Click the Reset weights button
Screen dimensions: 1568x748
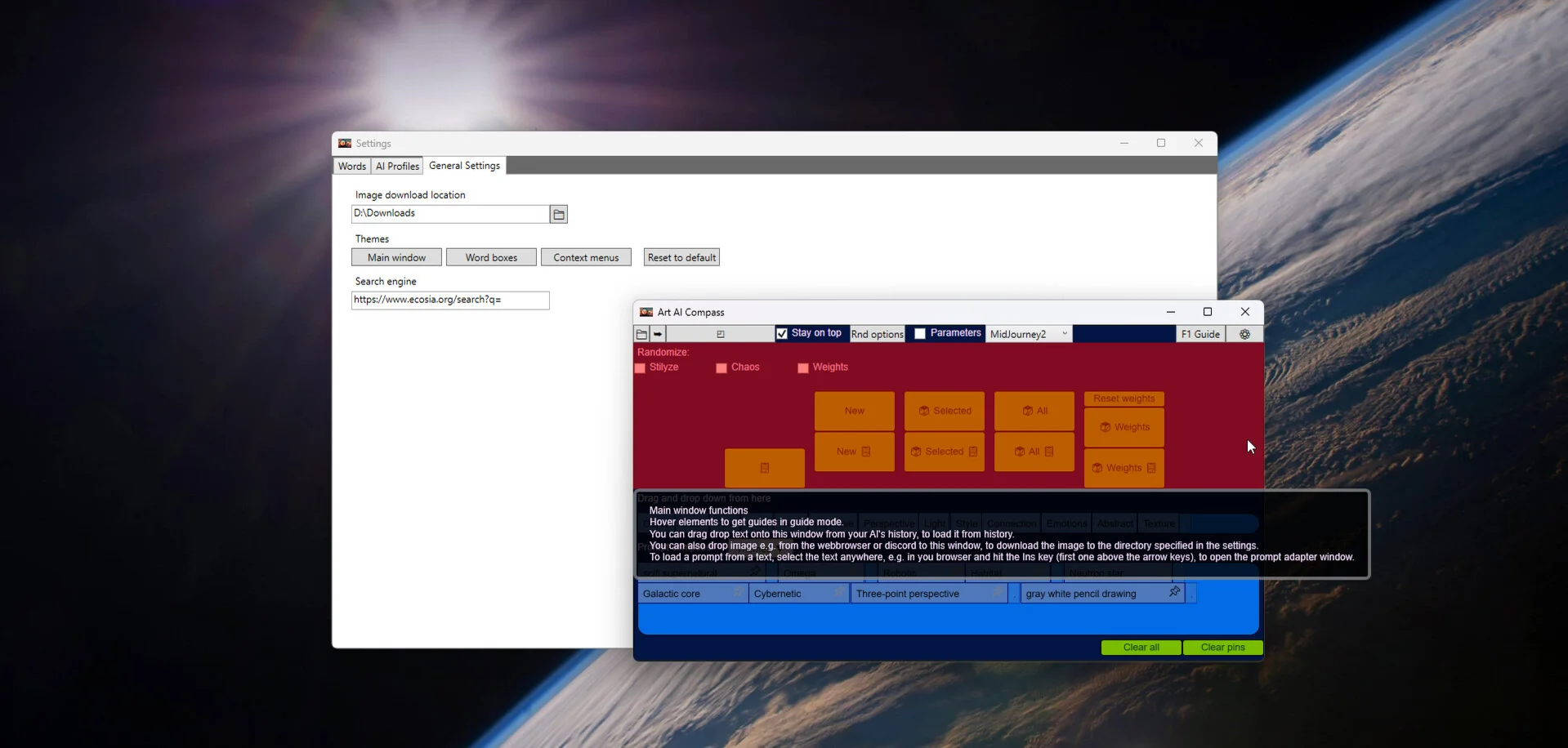click(x=1124, y=398)
